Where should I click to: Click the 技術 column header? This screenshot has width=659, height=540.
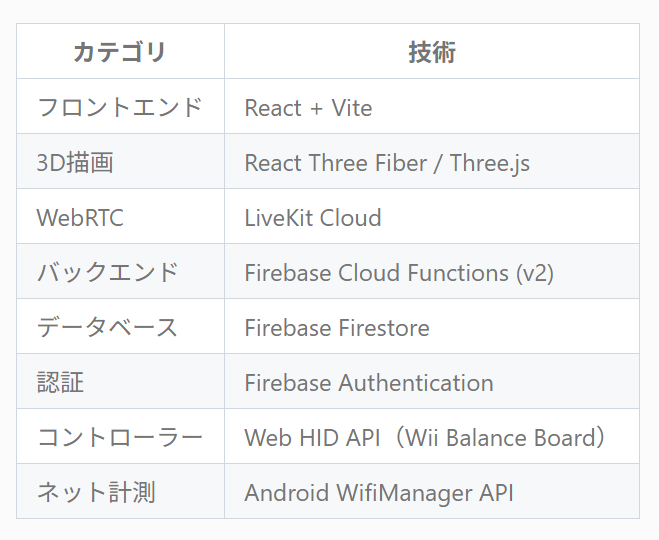431,52
